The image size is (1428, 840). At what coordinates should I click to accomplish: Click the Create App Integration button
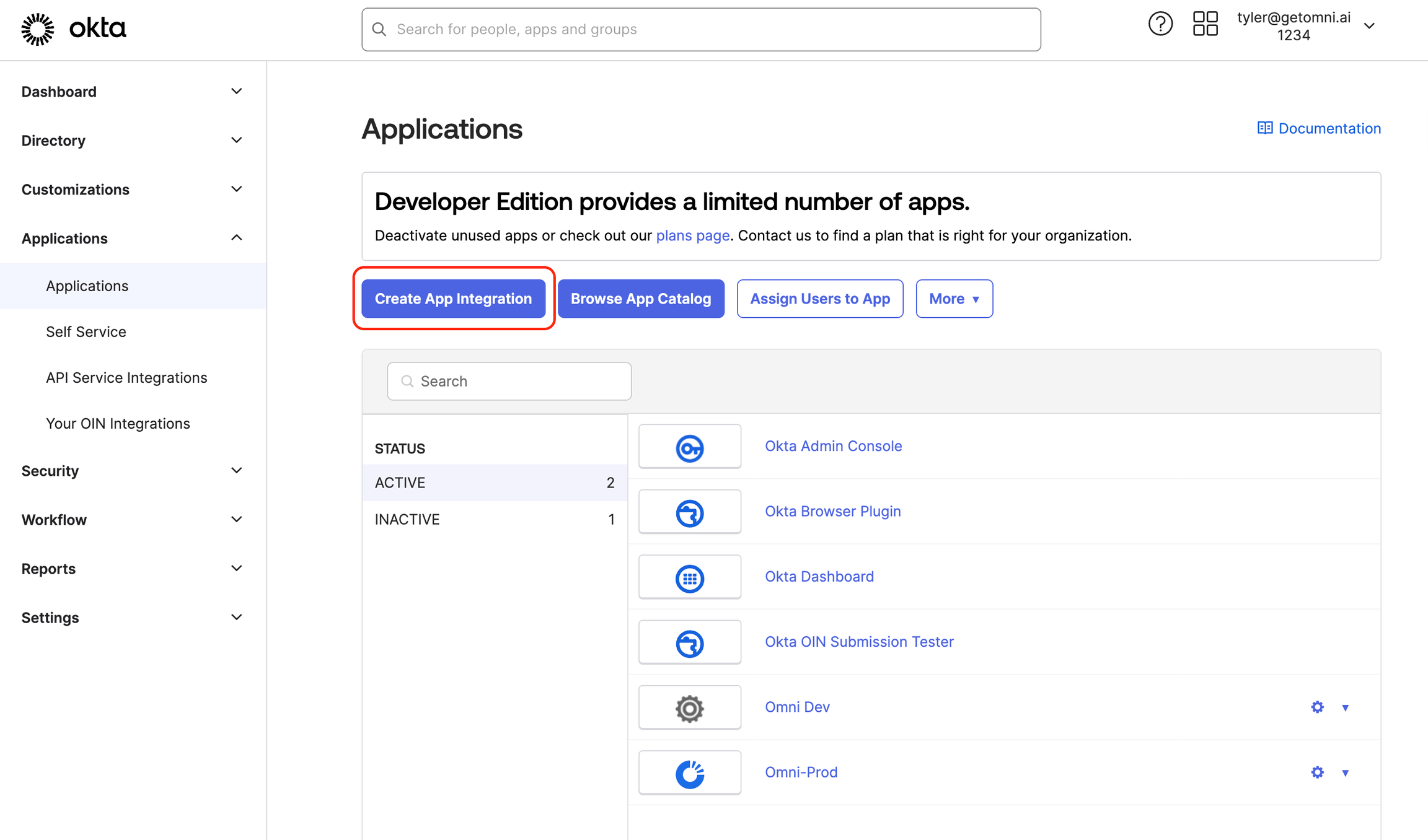click(x=453, y=299)
